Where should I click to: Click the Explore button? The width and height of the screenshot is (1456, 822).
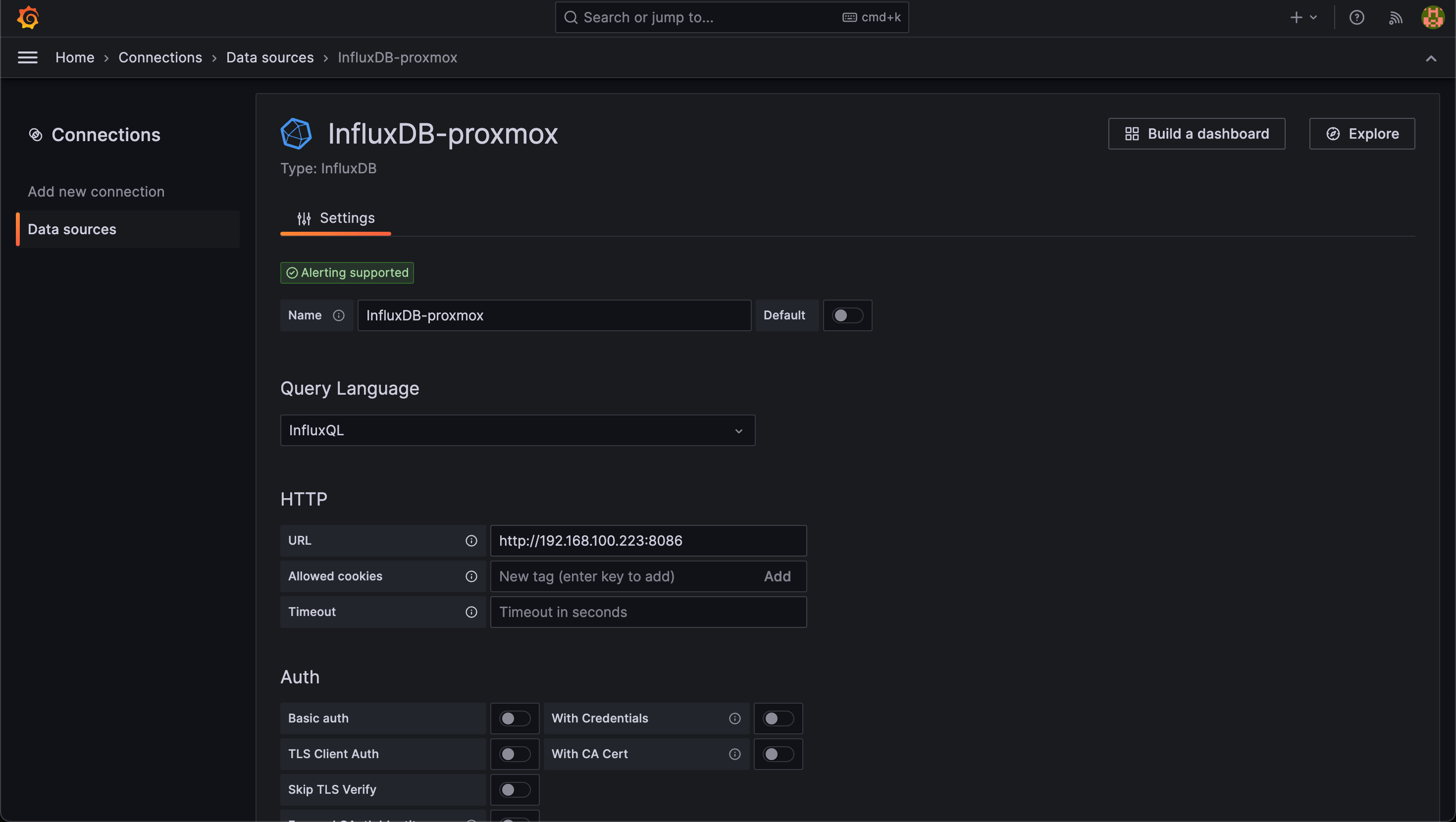click(1362, 133)
